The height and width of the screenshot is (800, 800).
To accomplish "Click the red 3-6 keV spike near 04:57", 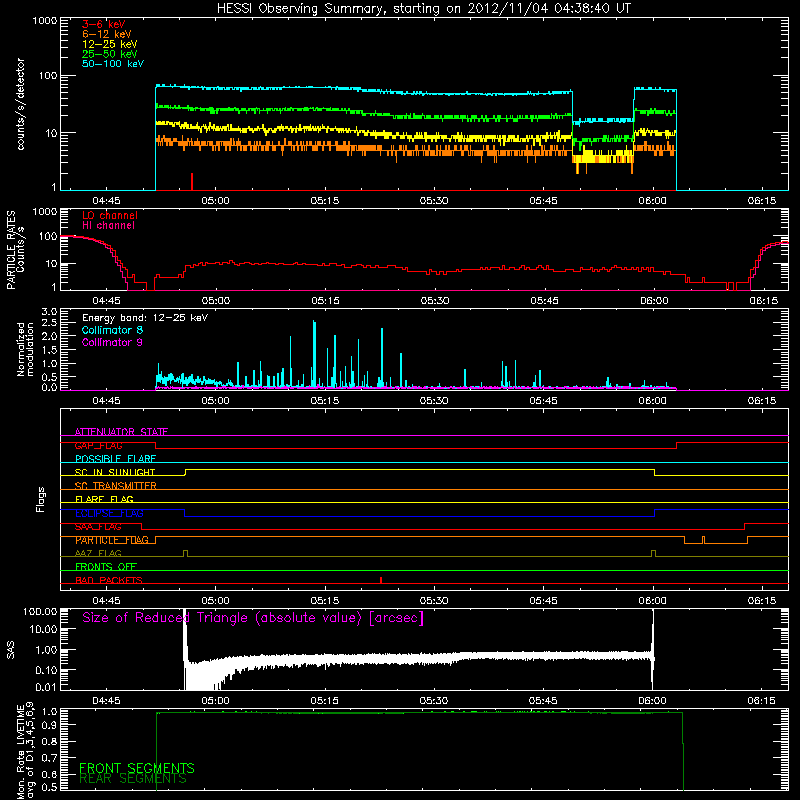I will (192, 181).
